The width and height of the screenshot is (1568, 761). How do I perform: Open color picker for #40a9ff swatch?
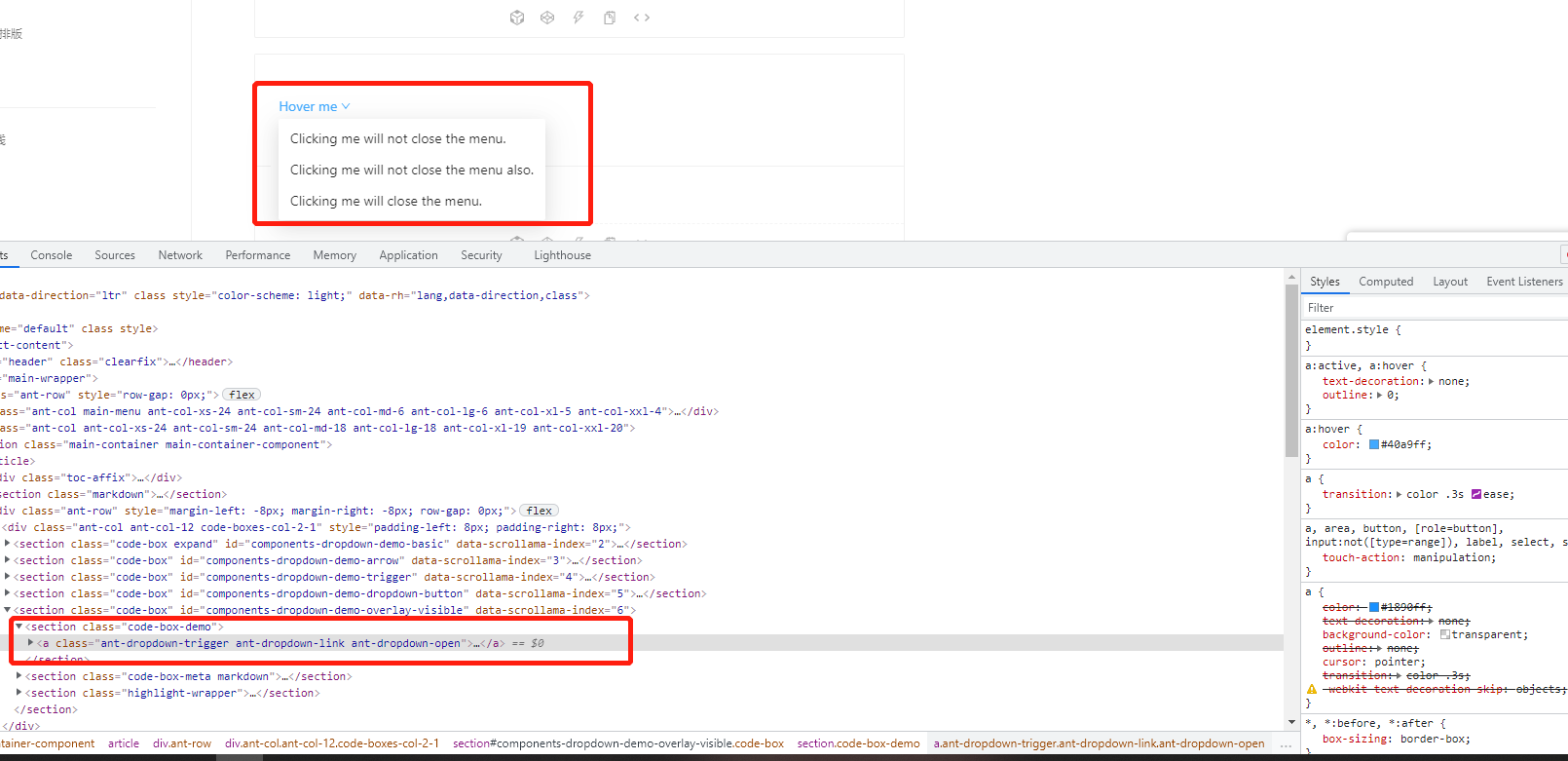1374,444
